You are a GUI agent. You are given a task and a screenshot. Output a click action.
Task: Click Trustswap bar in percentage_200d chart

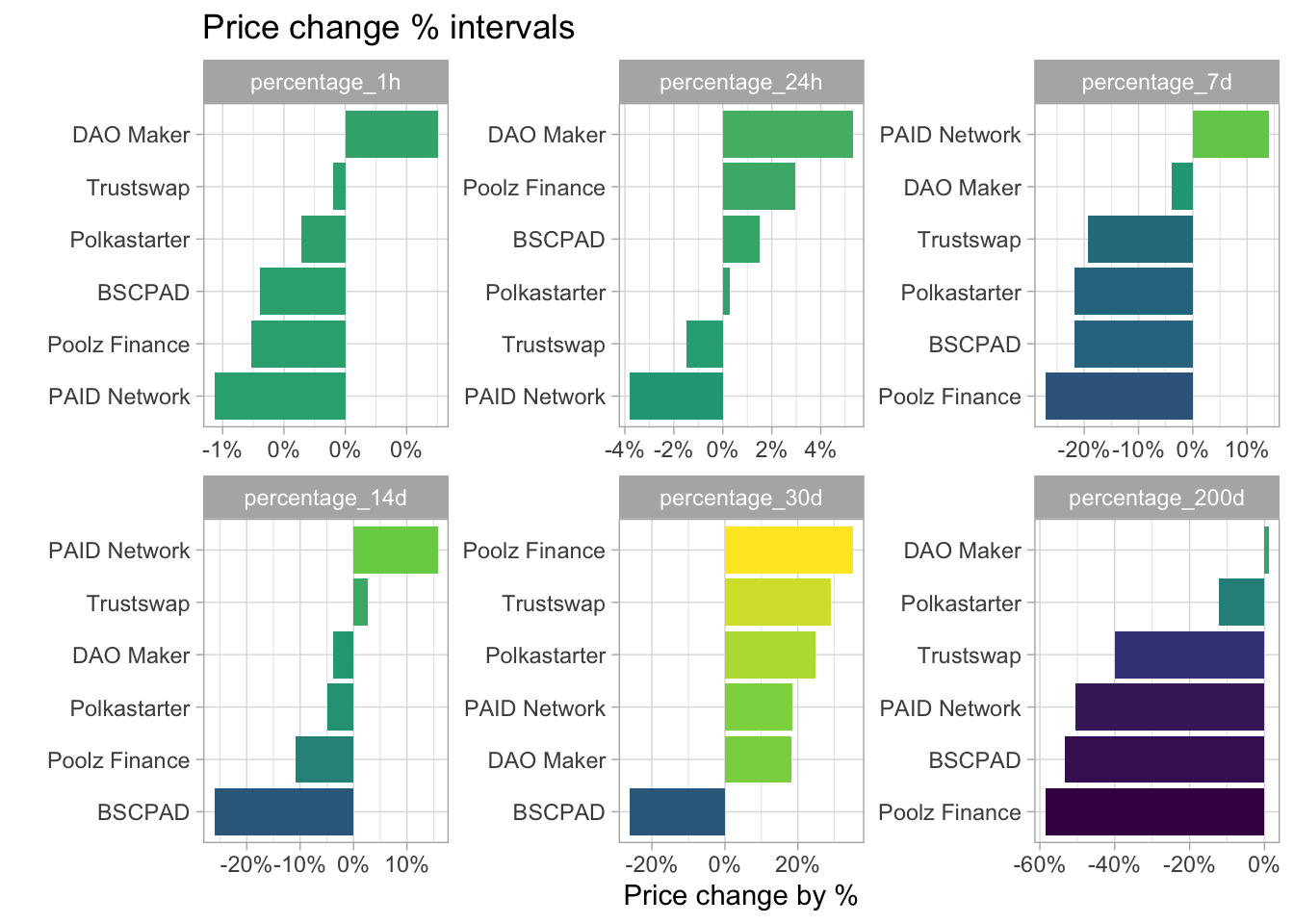click(x=1189, y=655)
